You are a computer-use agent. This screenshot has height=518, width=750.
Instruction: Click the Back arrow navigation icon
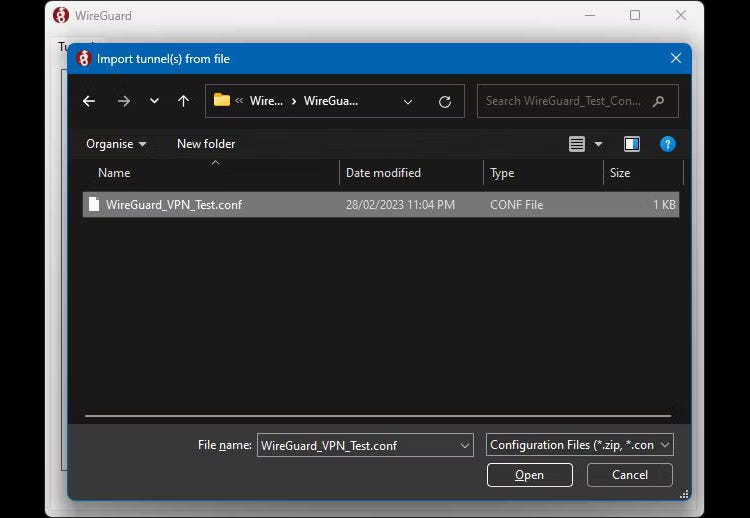(x=89, y=101)
